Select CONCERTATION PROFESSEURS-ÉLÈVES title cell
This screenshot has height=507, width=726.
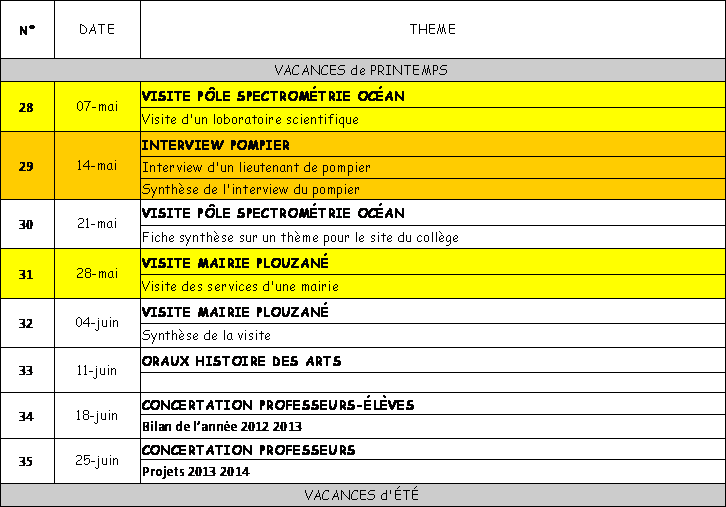coord(278,405)
